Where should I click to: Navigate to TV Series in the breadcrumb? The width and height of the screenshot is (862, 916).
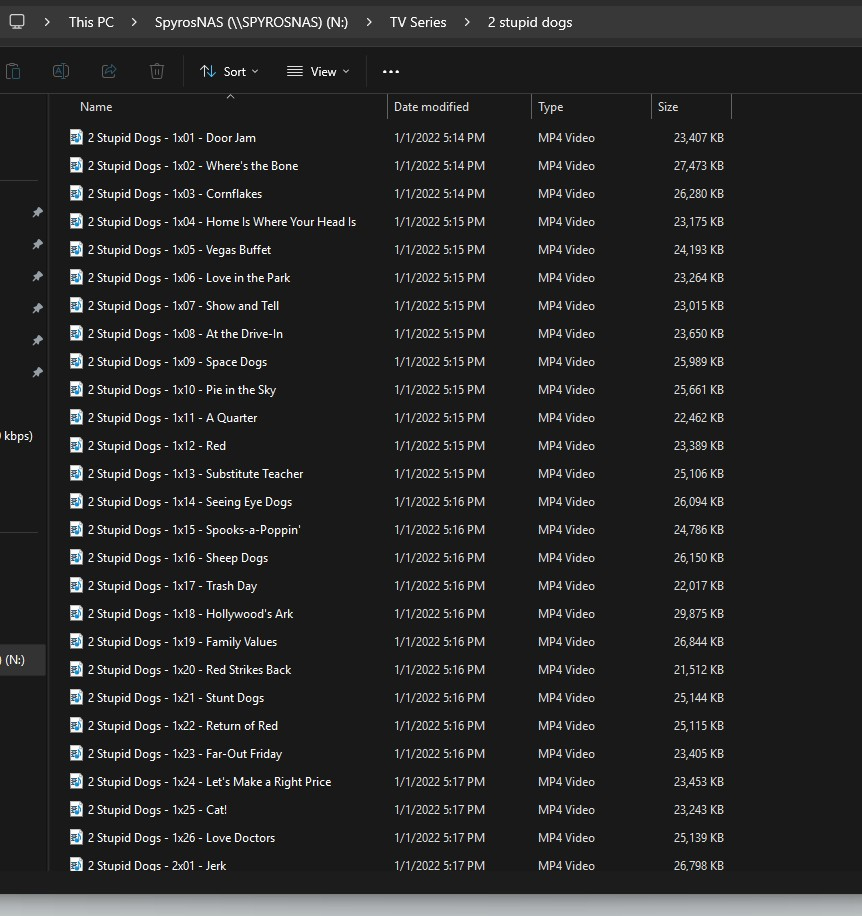coord(418,22)
